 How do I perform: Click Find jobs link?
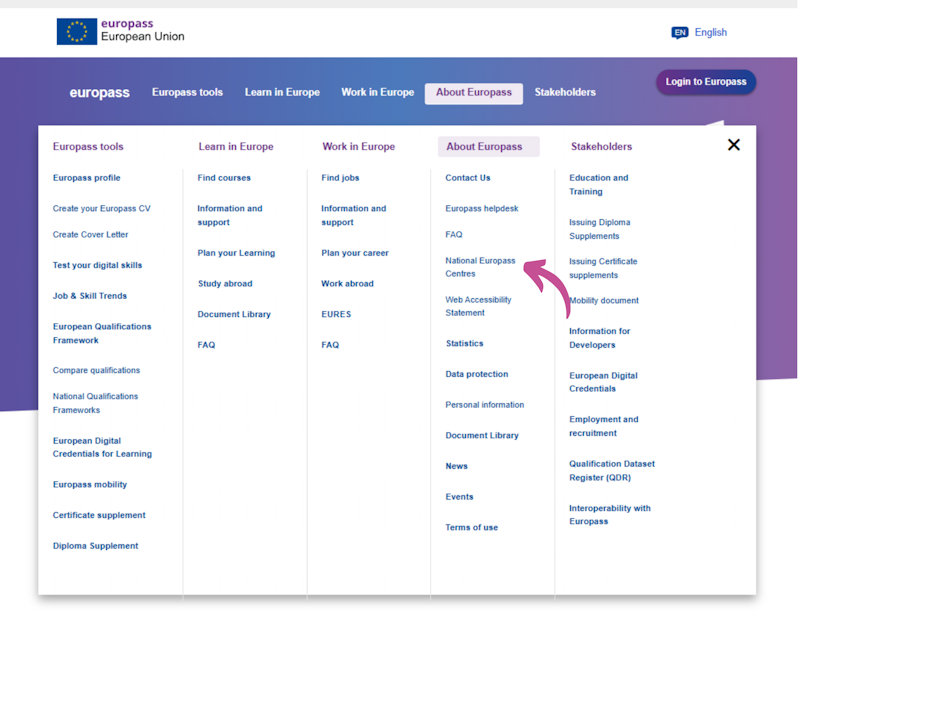click(x=340, y=178)
